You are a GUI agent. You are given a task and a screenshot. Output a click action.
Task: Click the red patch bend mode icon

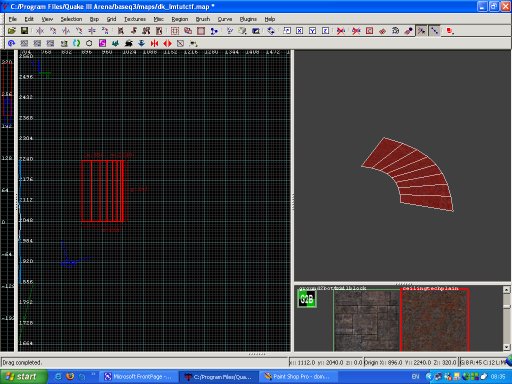382,31
